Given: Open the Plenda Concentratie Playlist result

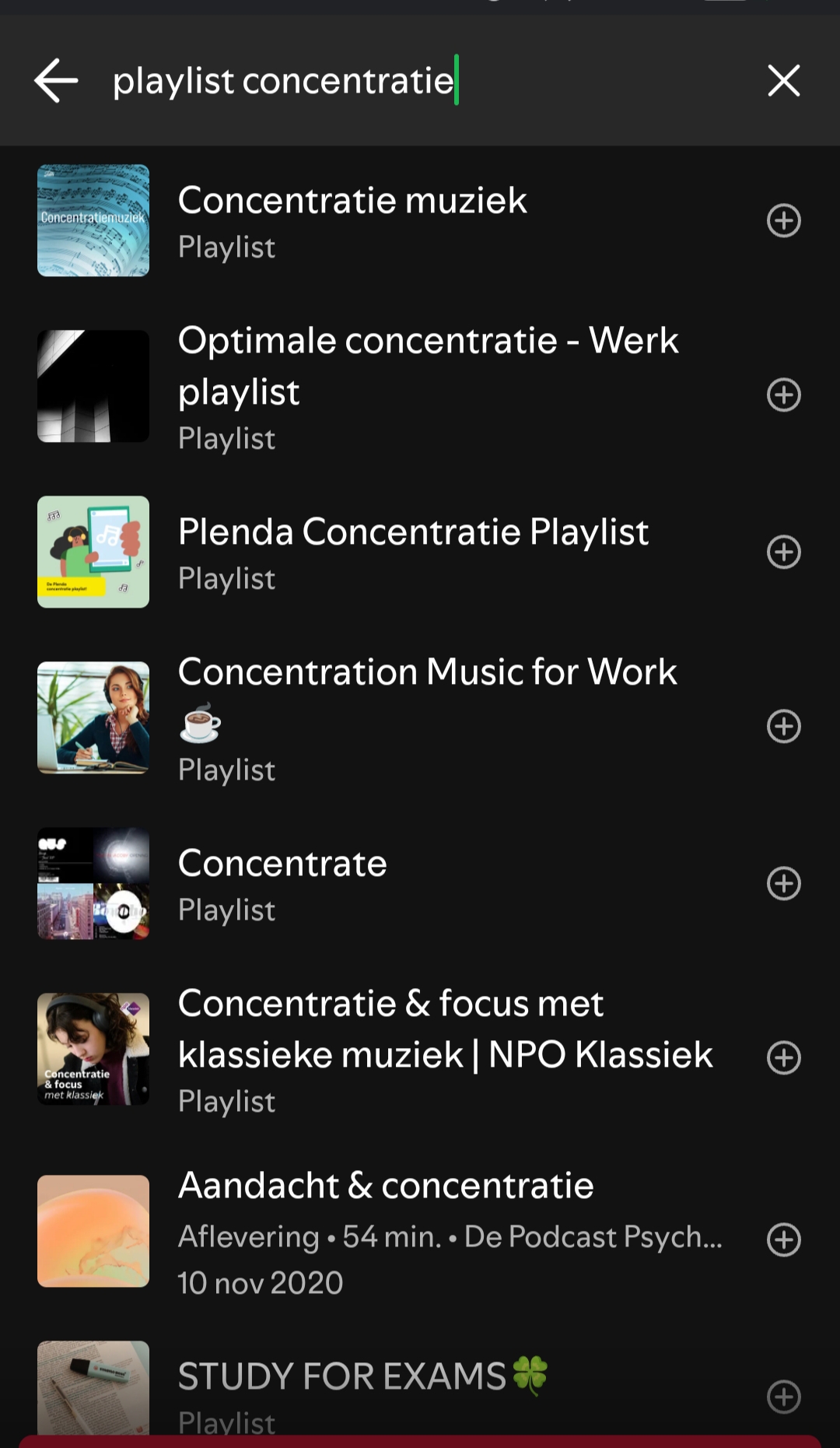Looking at the screenshot, I should click(x=413, y=532).
